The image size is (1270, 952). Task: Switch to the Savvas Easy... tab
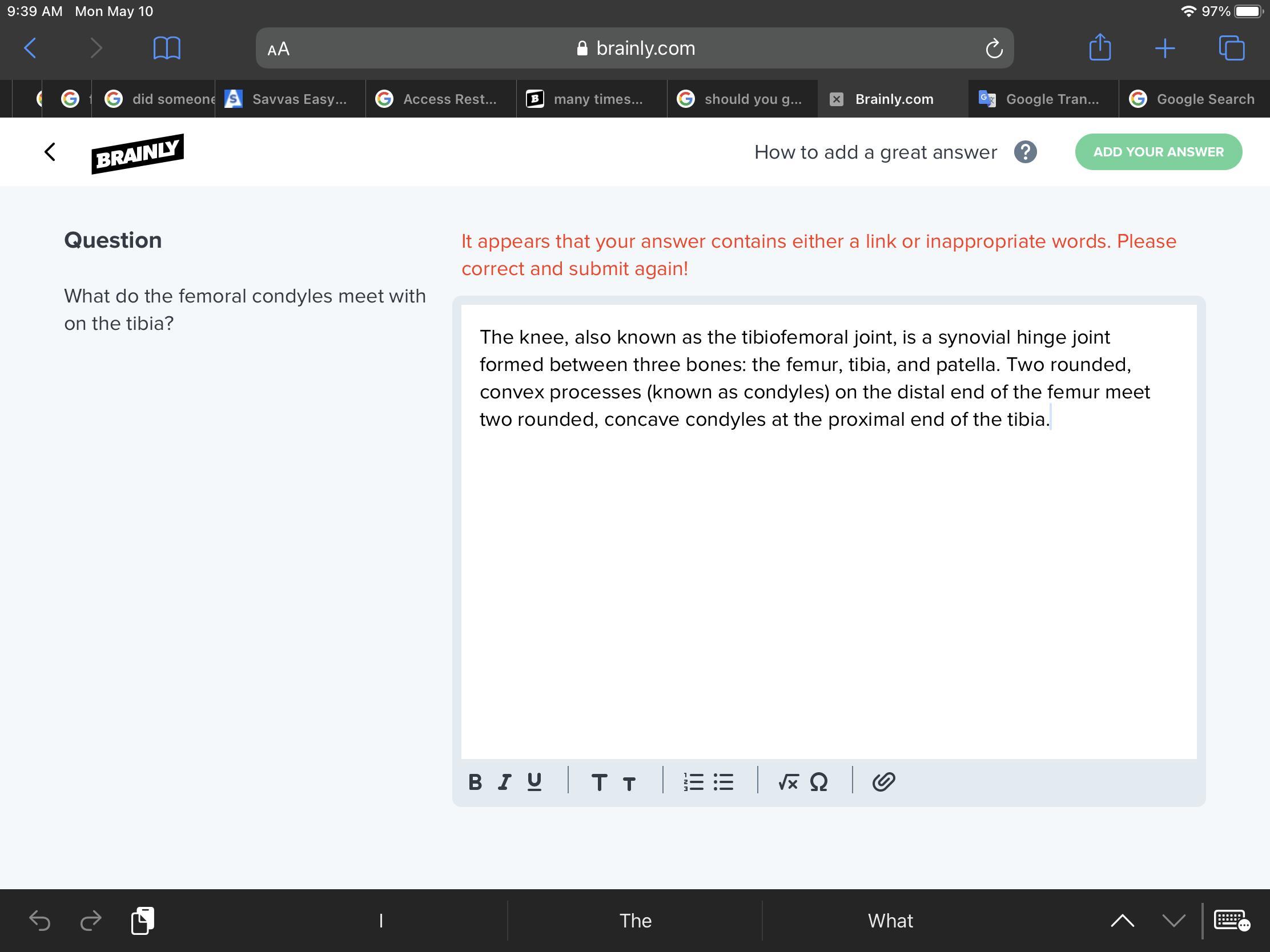(290, 99)
